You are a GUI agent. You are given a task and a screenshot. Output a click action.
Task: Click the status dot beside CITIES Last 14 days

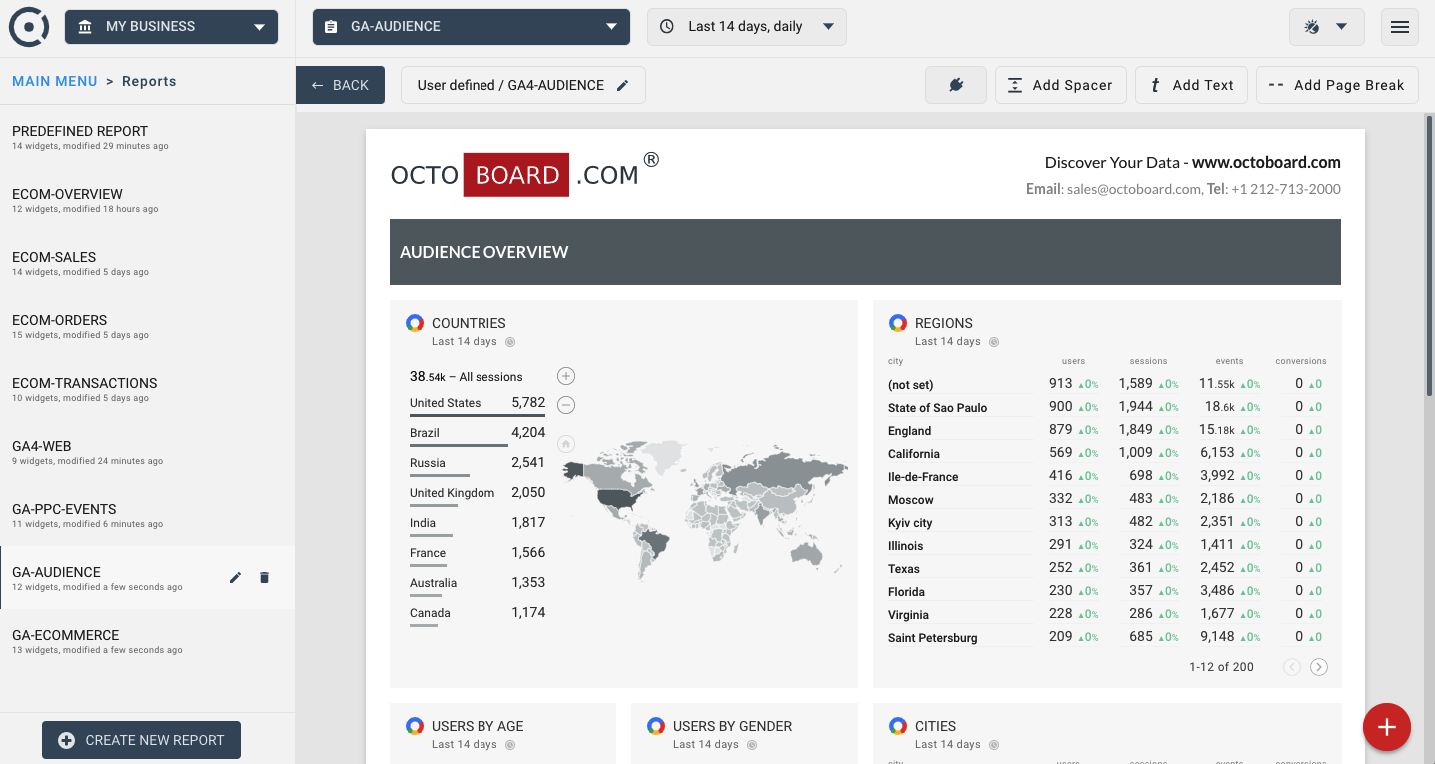point(994,745)
